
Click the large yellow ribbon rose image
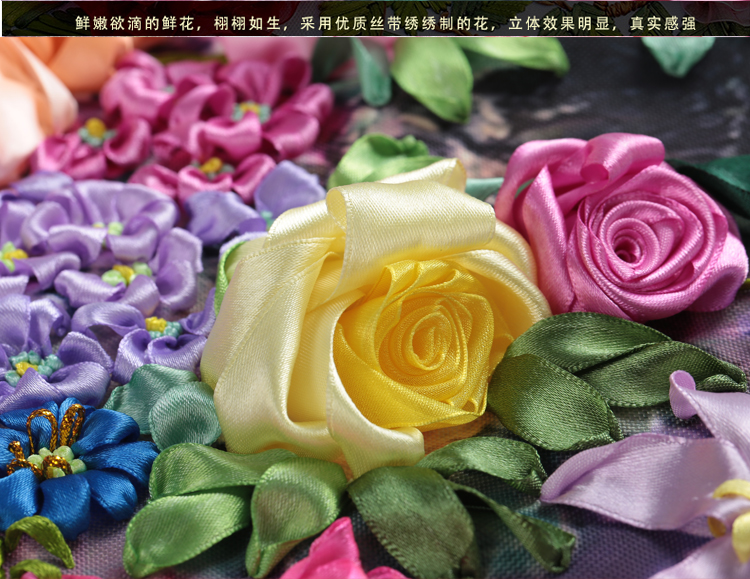pos(375,318)
